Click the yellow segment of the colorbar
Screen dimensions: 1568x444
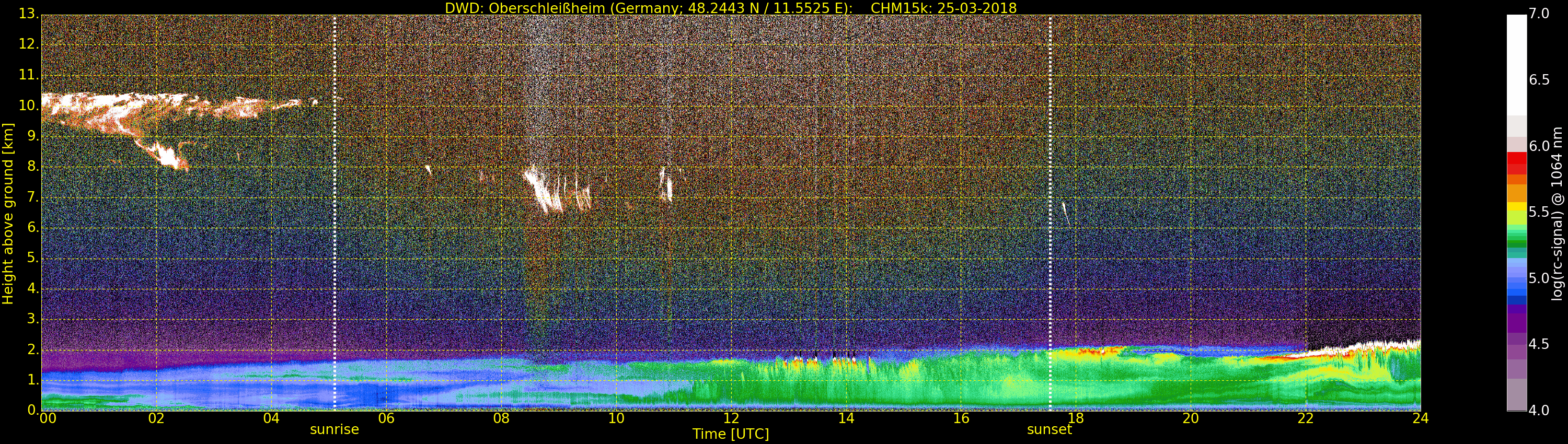[x=1516, y=207]
